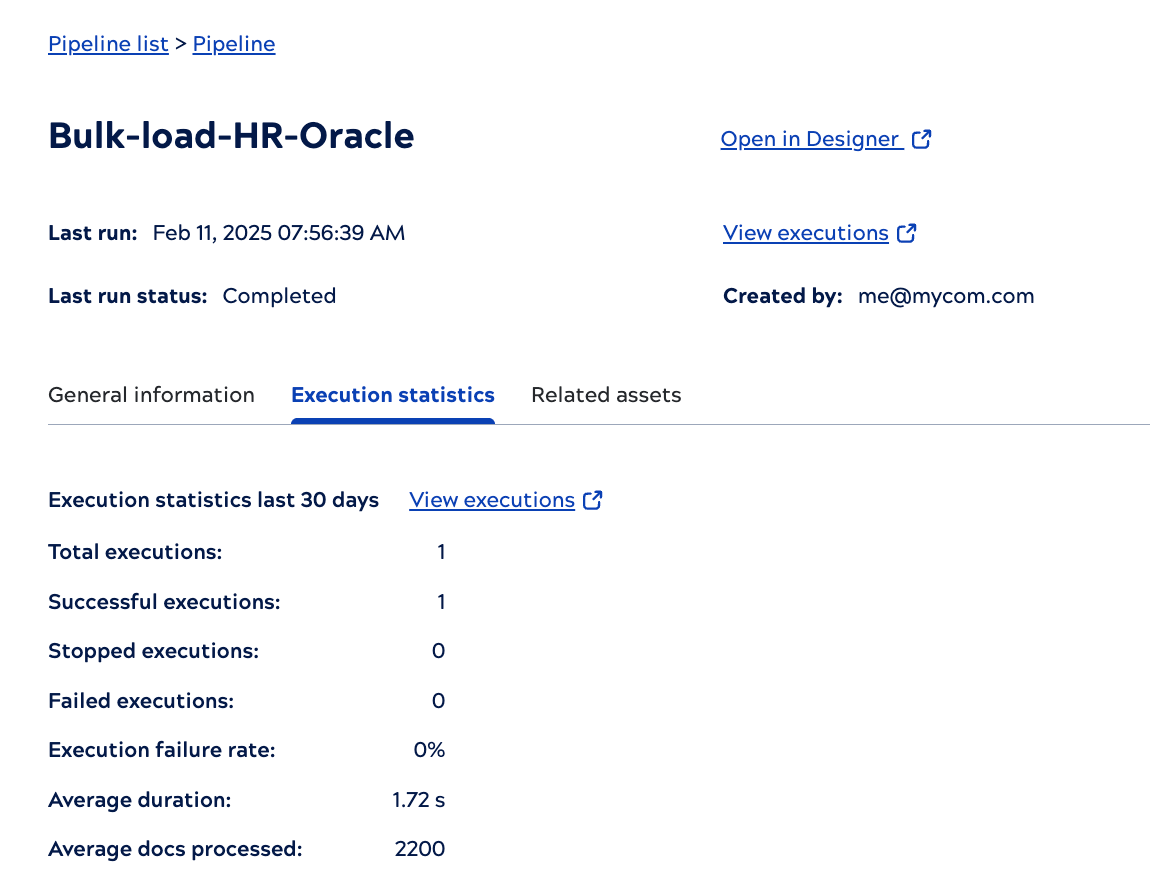Image resolution: width=1150 pixels, height=884 pixels.
Task: Click the Execution statistics last 30 days heading
Action: pyautogui.click(x=213, y=499)
